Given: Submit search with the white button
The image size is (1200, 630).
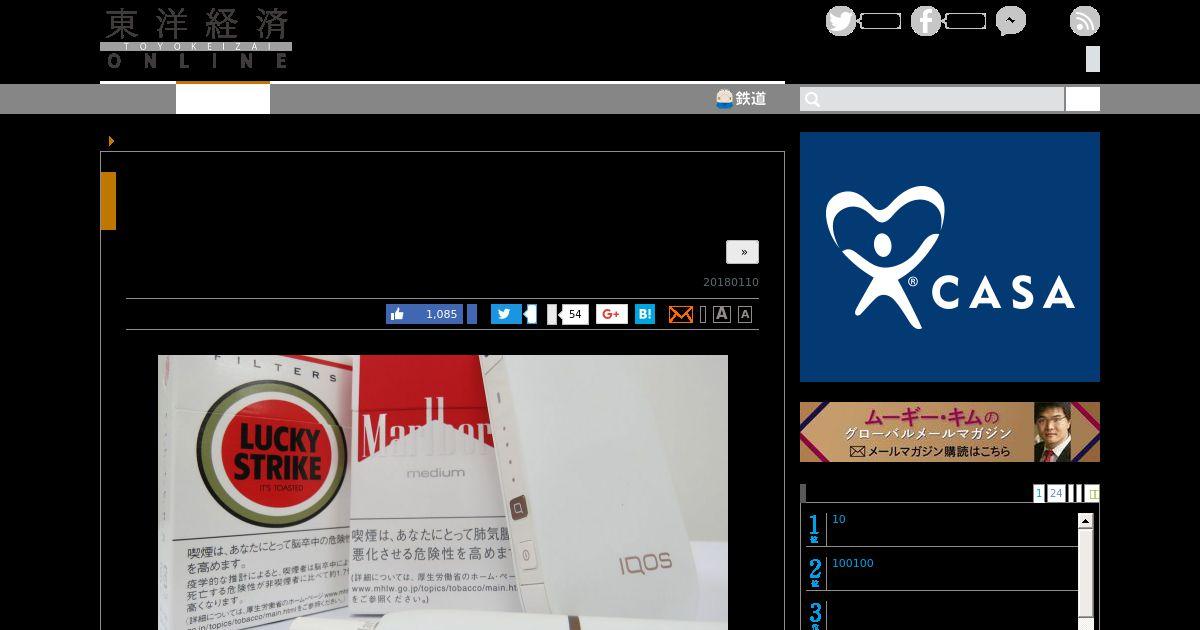Looking at the screenshot, I should coord(1083,99).
